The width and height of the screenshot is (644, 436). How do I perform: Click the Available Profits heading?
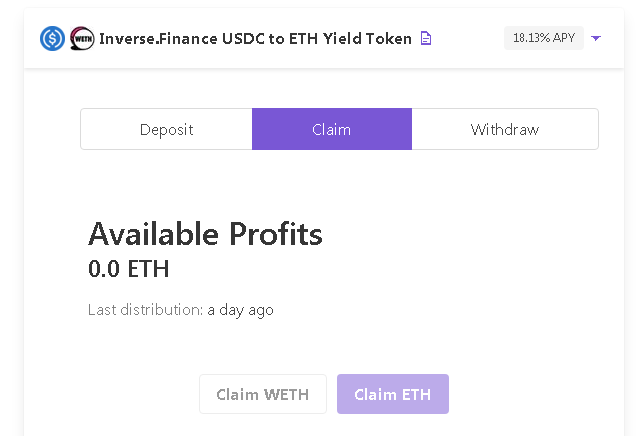pyautogui.click(x=205, y=234)
